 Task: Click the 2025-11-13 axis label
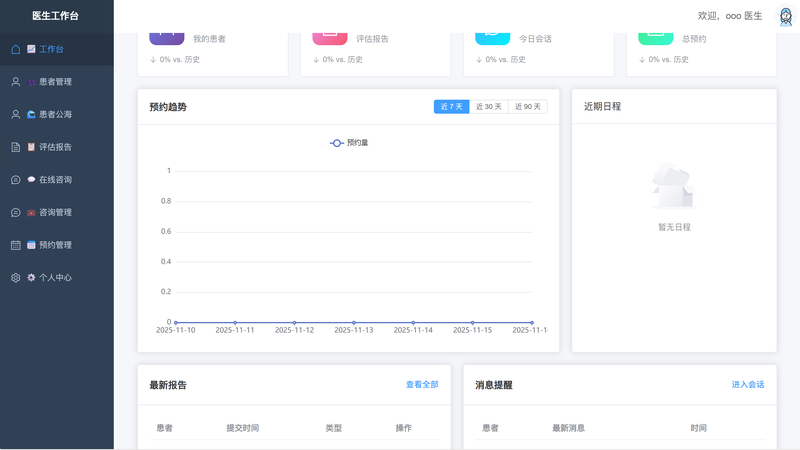354,330
